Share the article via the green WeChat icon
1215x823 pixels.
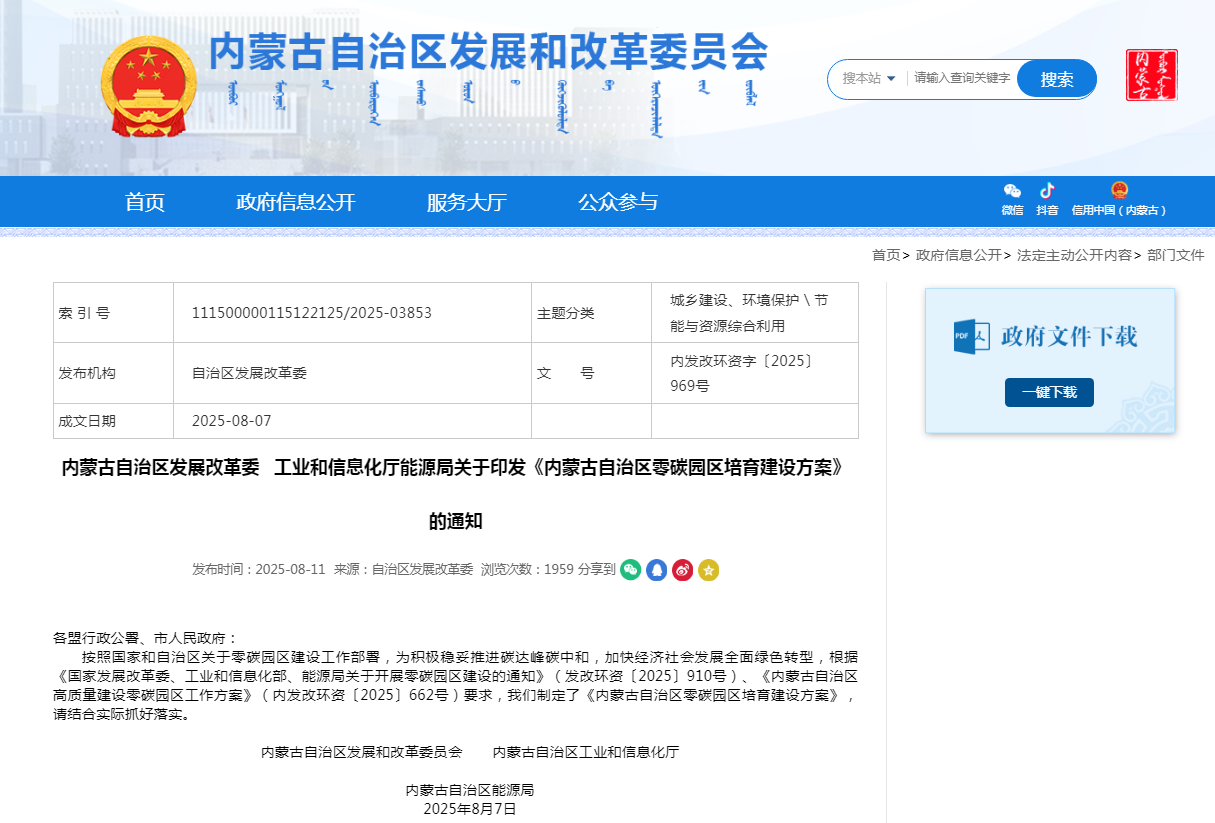coord(630,570)
